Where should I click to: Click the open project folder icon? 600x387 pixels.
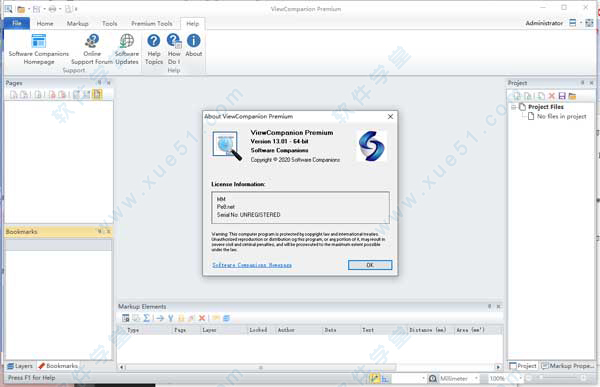coord(572,96)
